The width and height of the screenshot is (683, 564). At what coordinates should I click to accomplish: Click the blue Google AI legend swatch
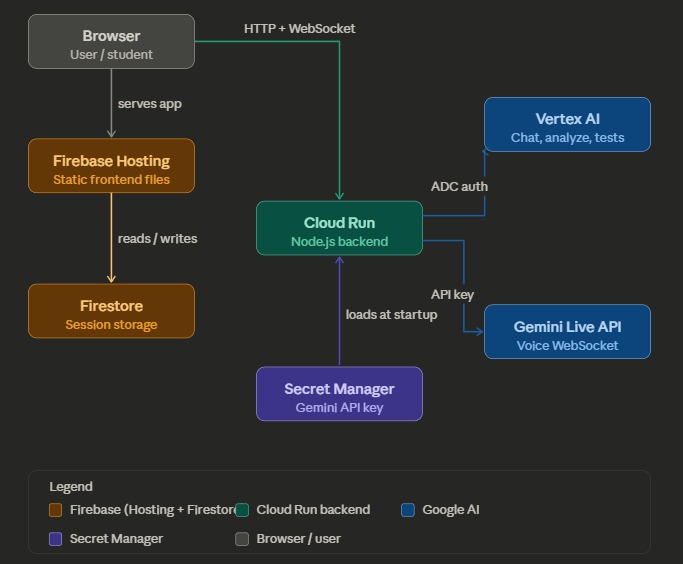point(408,510)
